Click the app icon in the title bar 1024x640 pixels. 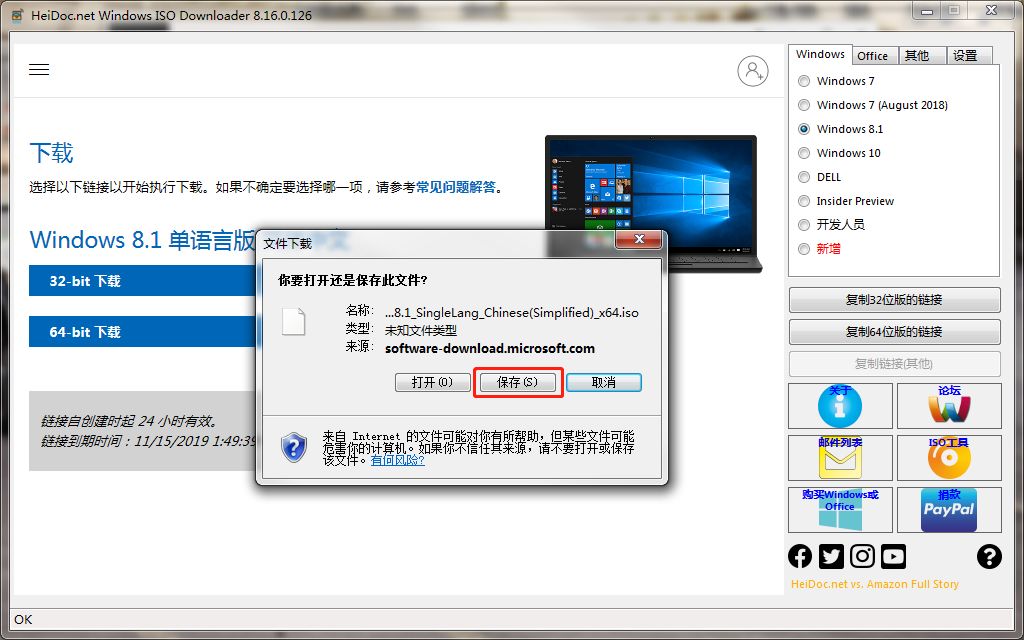18,15
